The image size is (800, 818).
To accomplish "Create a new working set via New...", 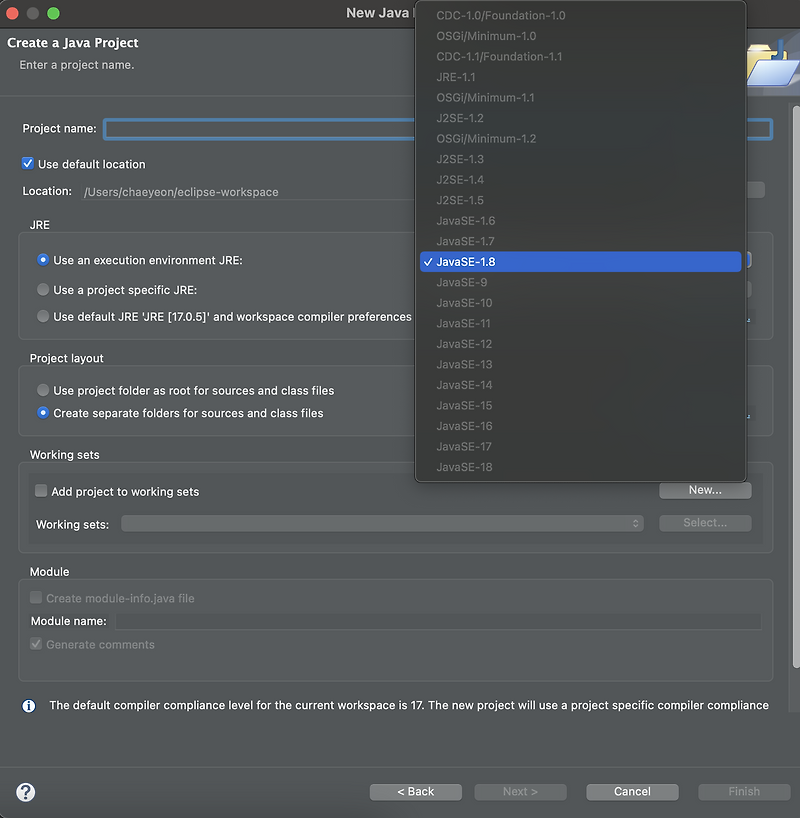I will 704,490.
